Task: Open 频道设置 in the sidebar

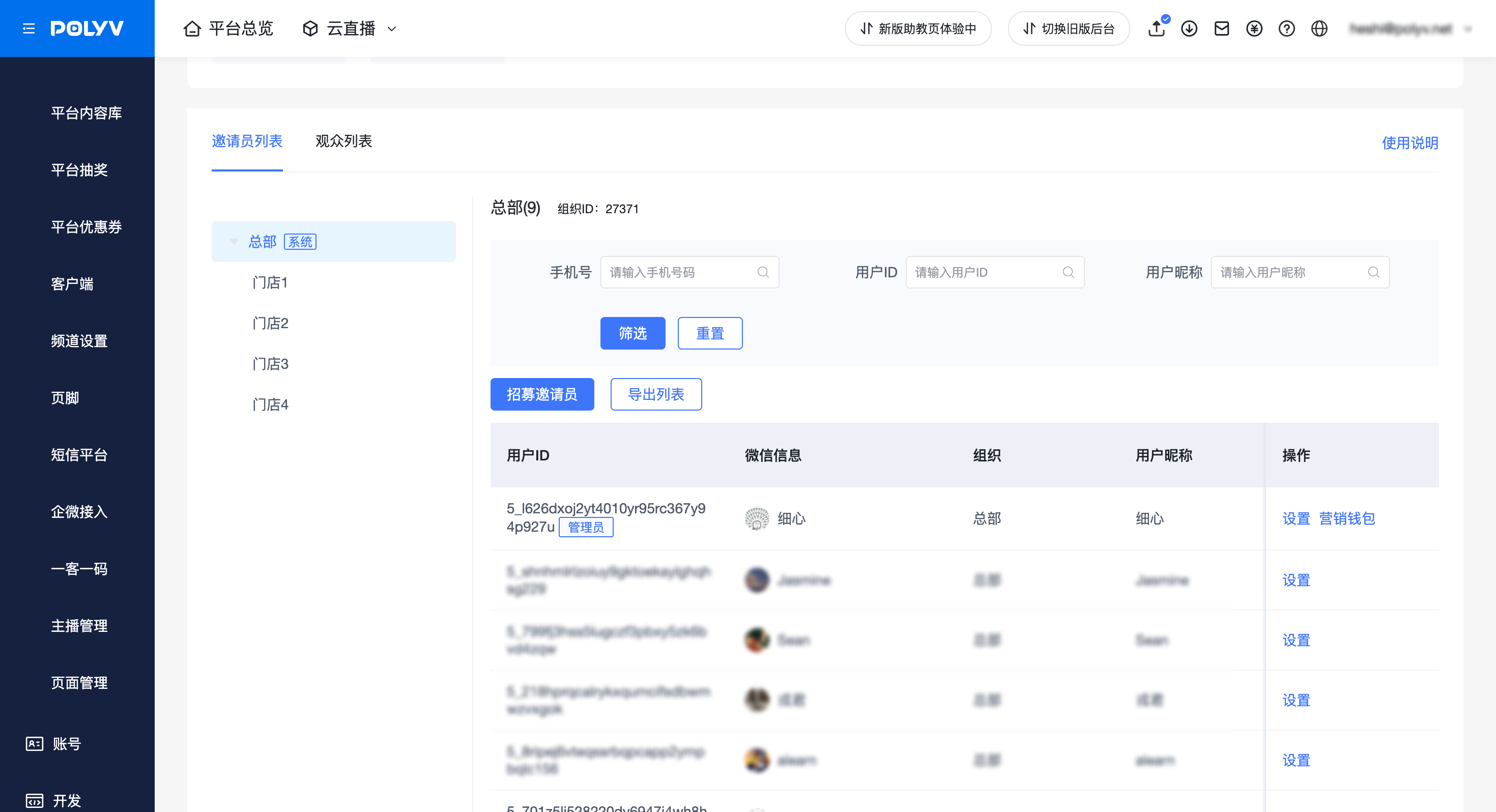Action: click(x=79, y=340)
